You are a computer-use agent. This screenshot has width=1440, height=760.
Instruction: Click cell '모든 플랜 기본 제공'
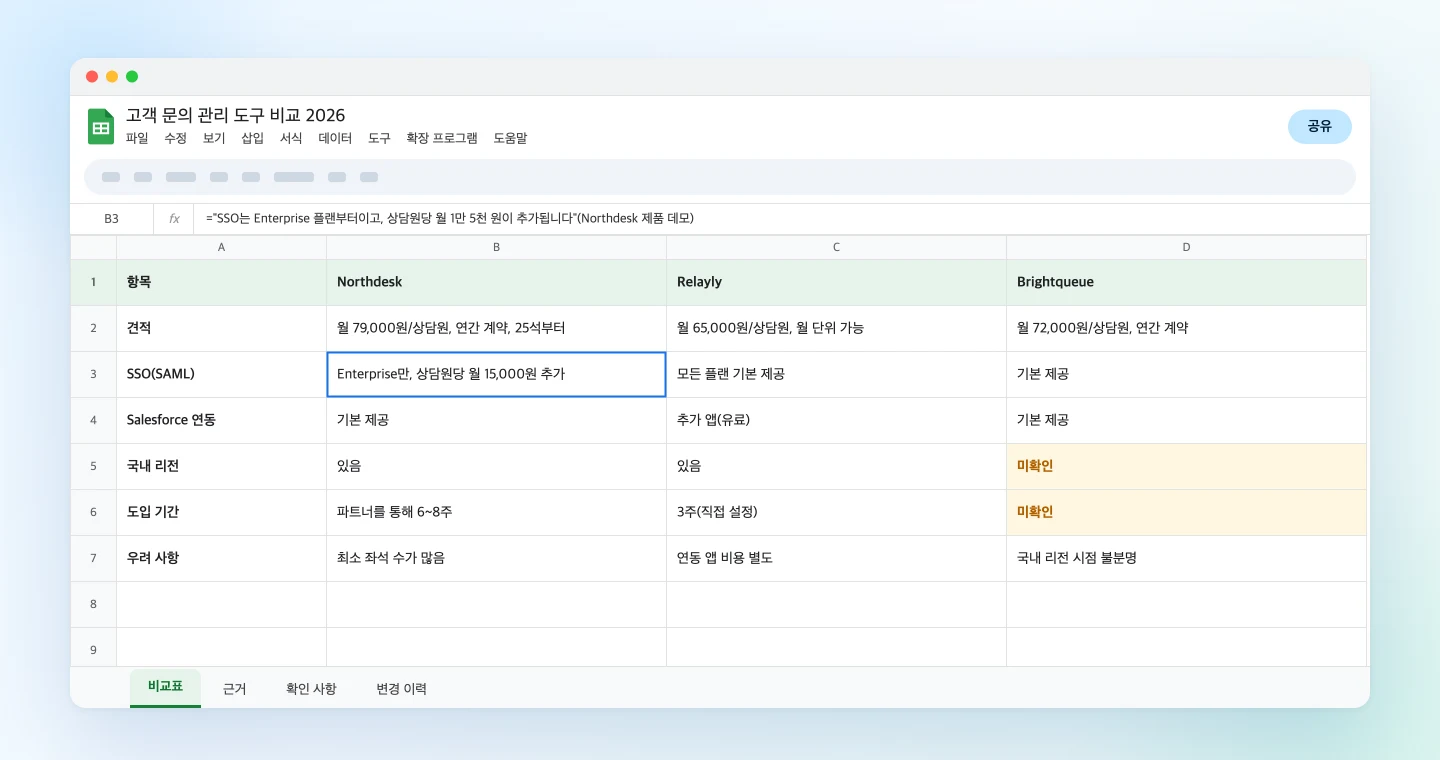[x=836, y=374]
